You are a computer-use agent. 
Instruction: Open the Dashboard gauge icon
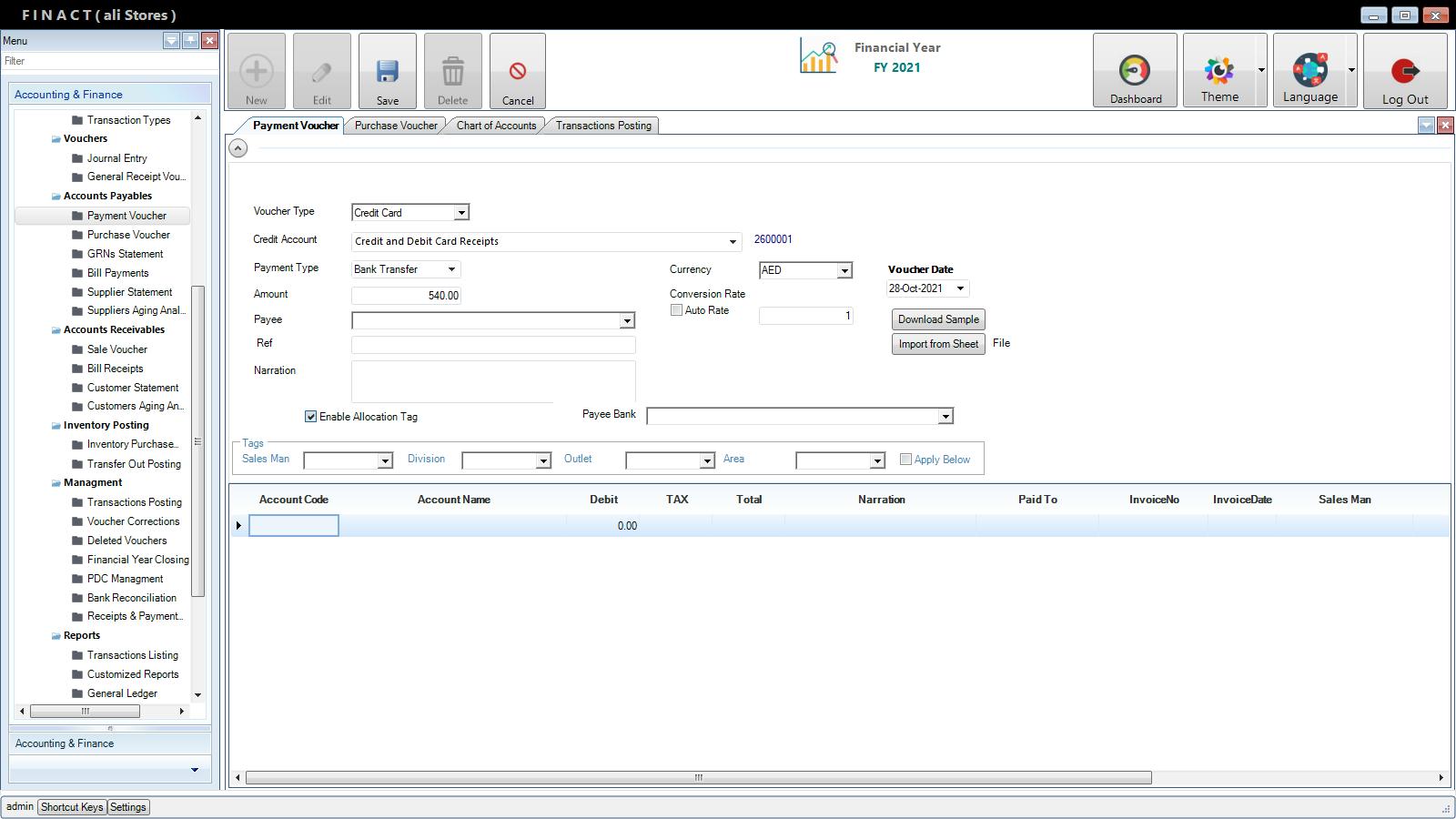coord(1134,71)
